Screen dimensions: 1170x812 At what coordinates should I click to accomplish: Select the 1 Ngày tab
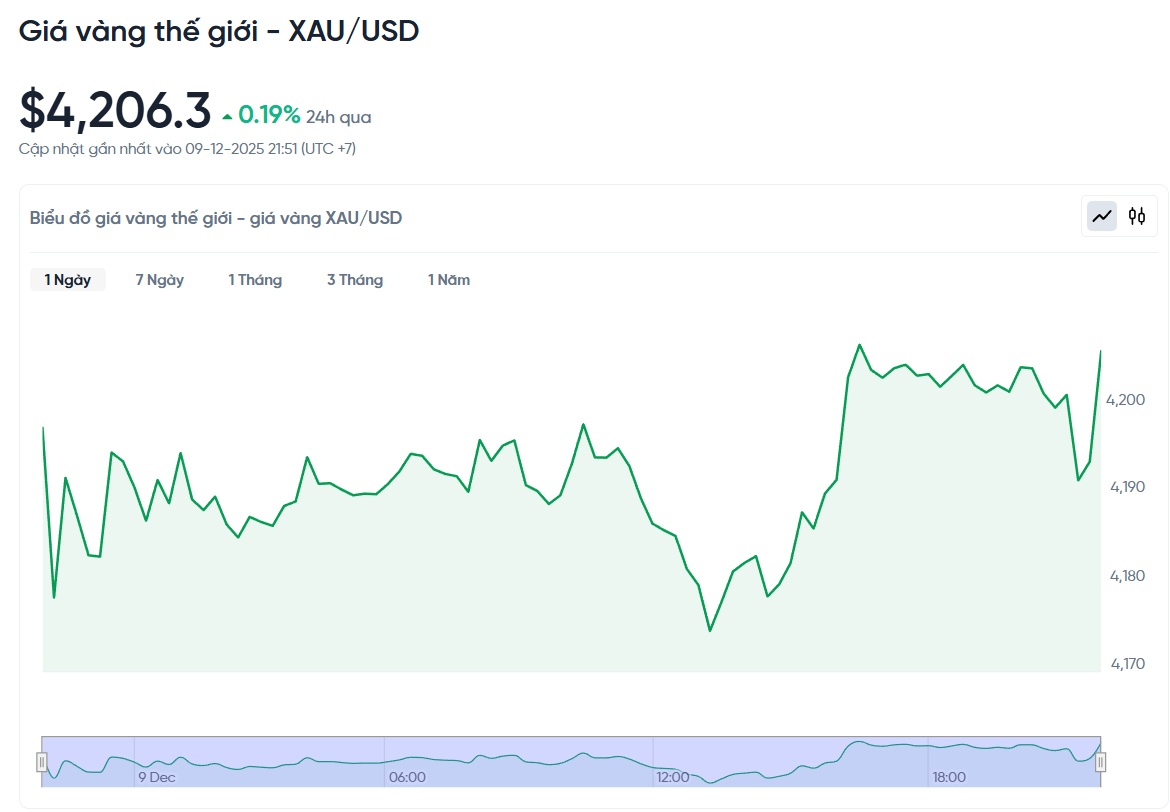(67, 280)
